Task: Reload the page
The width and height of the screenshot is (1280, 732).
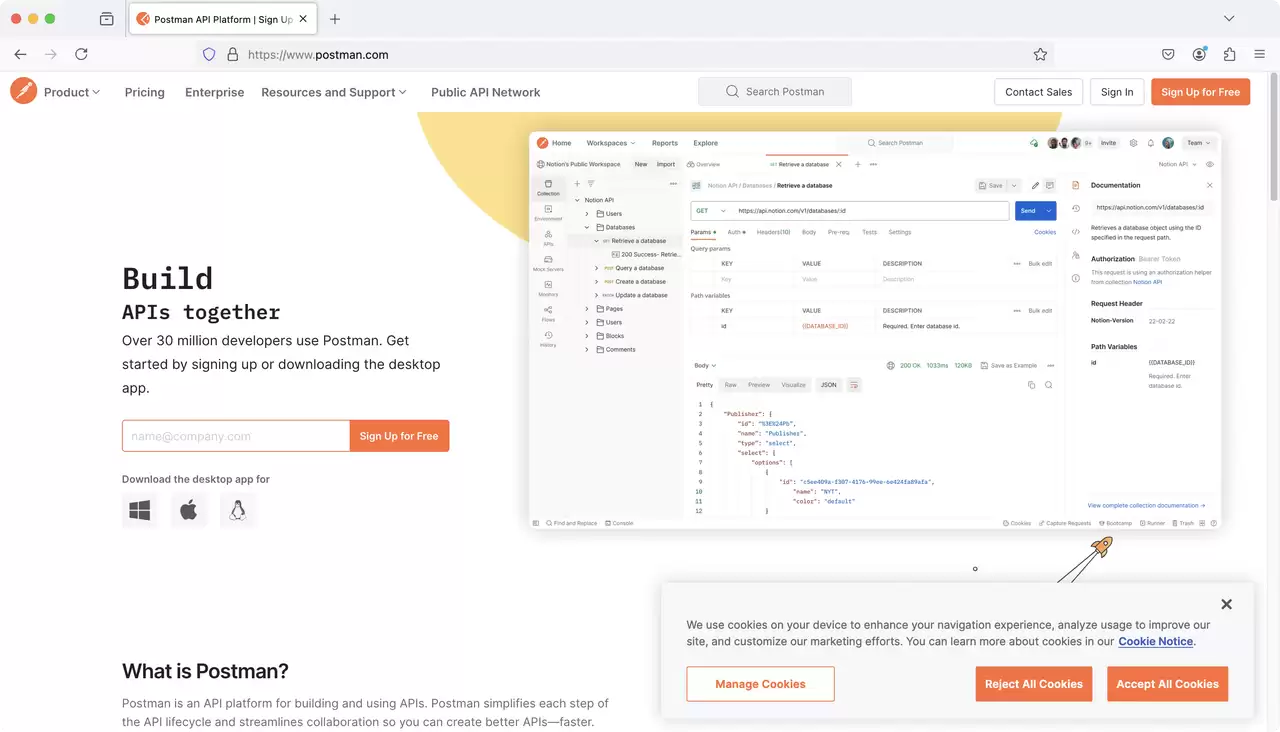Action: coord(81,54)
